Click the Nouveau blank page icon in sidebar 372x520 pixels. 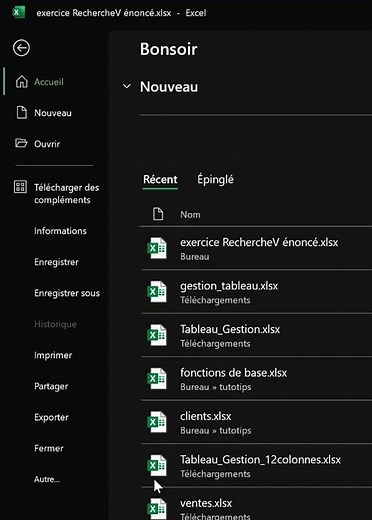22,113
